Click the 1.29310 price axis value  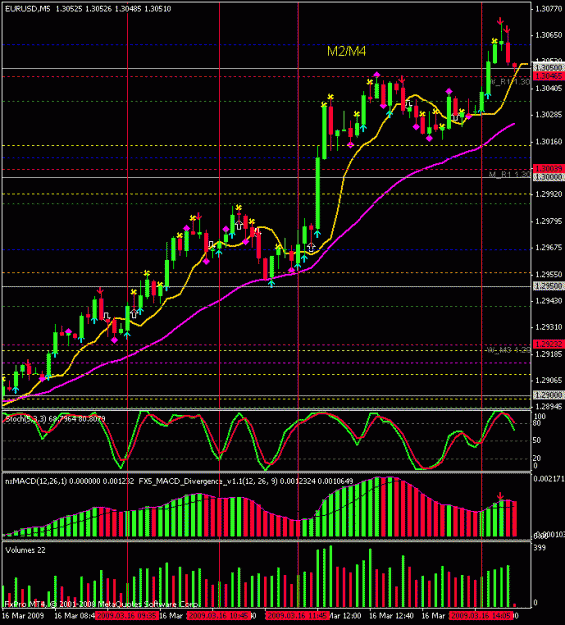[548, 327]
